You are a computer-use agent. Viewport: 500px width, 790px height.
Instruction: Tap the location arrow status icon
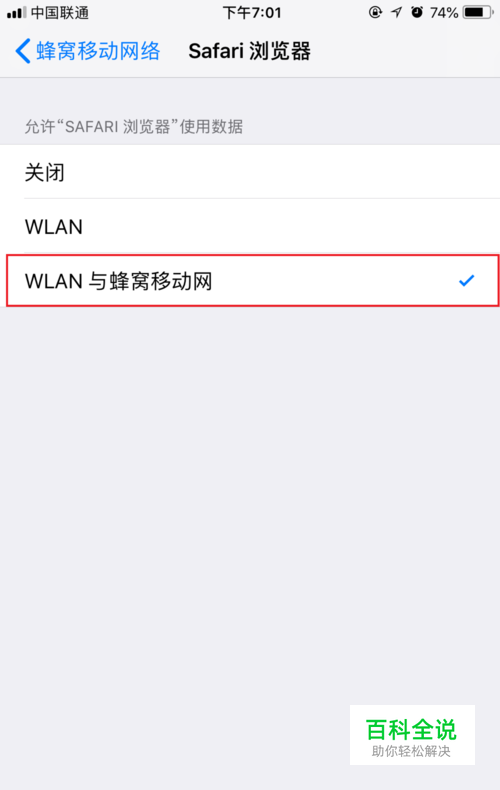tap(397, 12)
